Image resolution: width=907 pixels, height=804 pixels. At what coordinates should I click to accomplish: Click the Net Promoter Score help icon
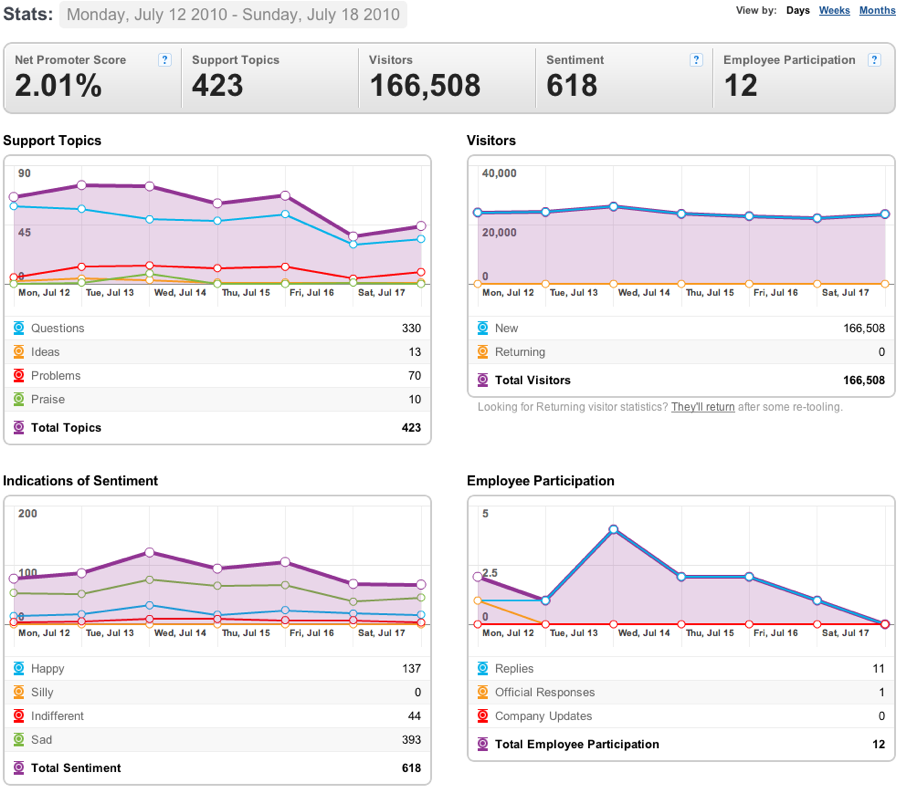[x=165, y=60]
